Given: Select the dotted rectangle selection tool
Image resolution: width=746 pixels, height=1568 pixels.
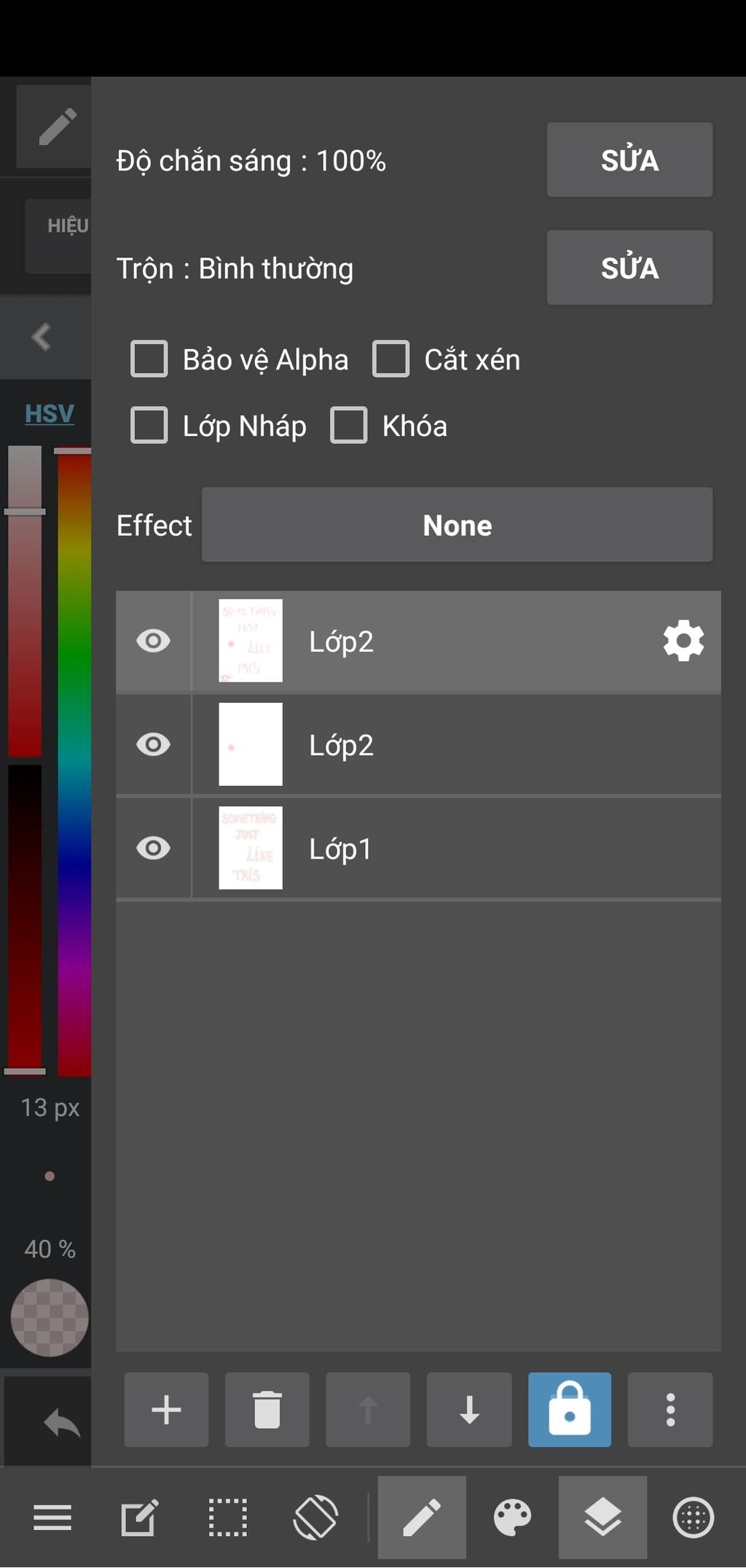Looking at the screenshot, I should tap(227, 1518).
